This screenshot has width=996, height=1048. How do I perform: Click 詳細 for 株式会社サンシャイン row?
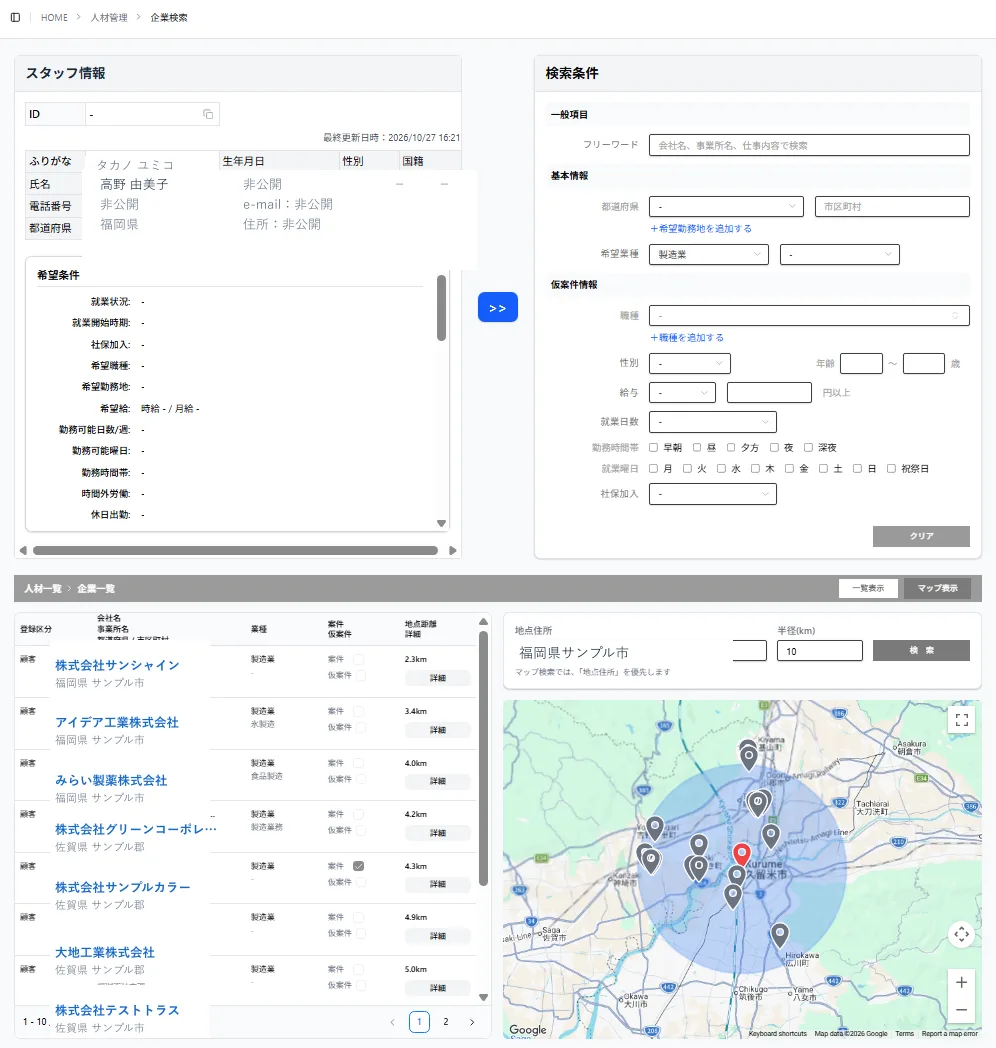[x=438, y=678]
